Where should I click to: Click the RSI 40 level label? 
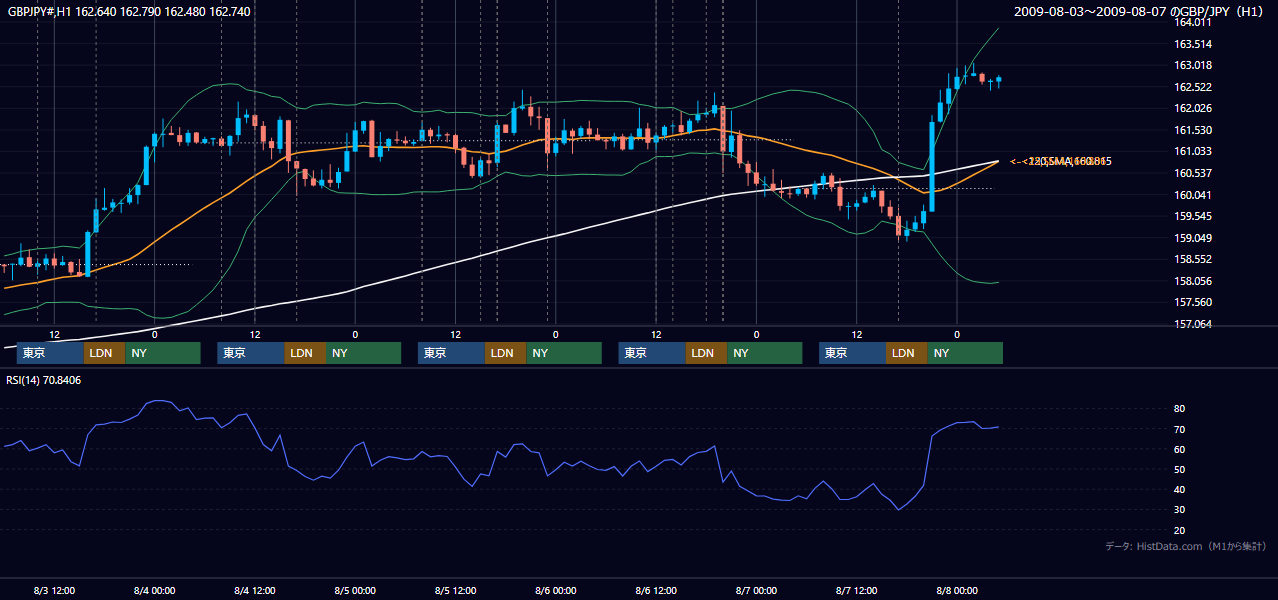(1180, 490)
